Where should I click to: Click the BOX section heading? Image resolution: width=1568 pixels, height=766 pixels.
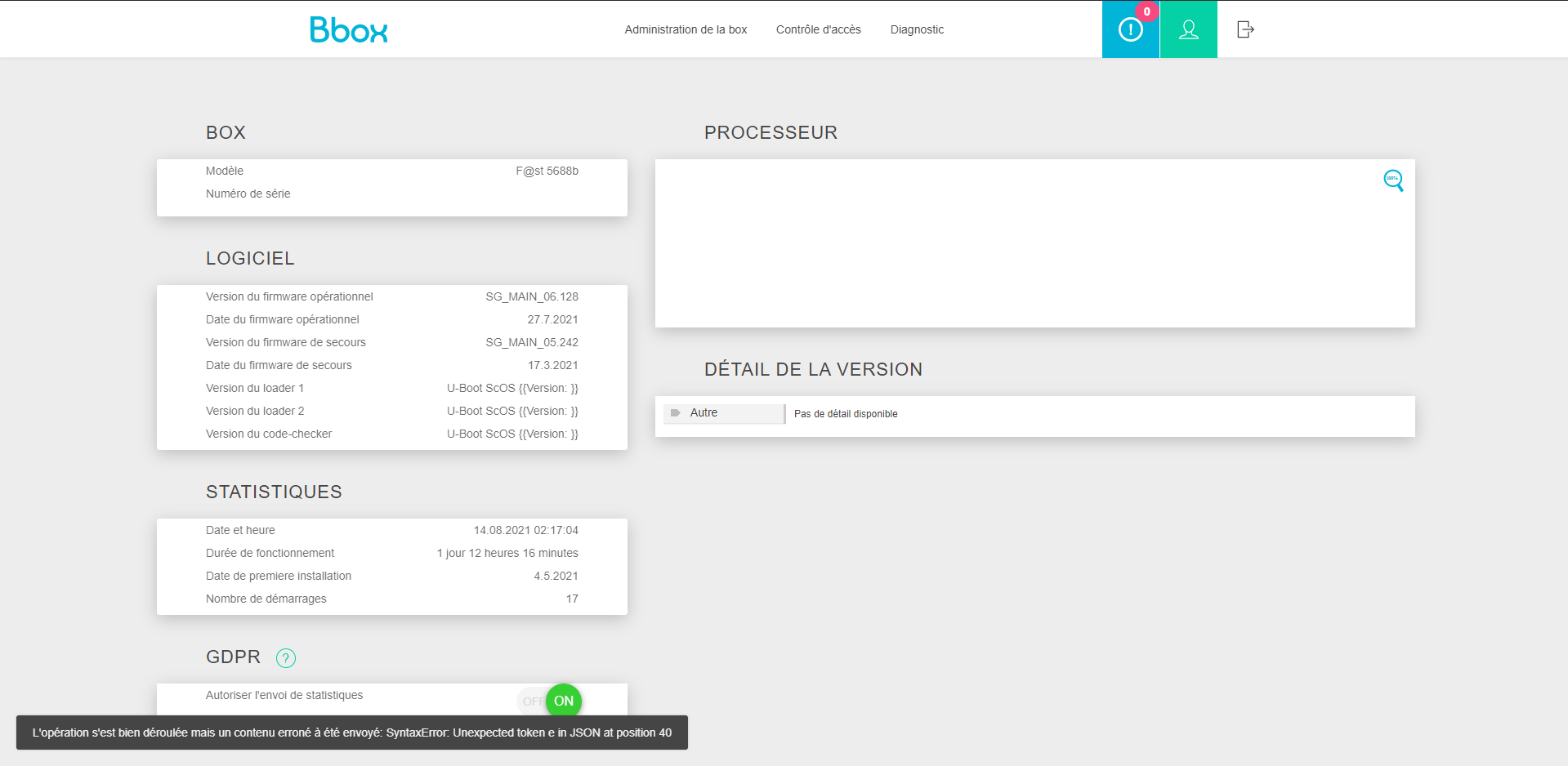click(226, 132)
